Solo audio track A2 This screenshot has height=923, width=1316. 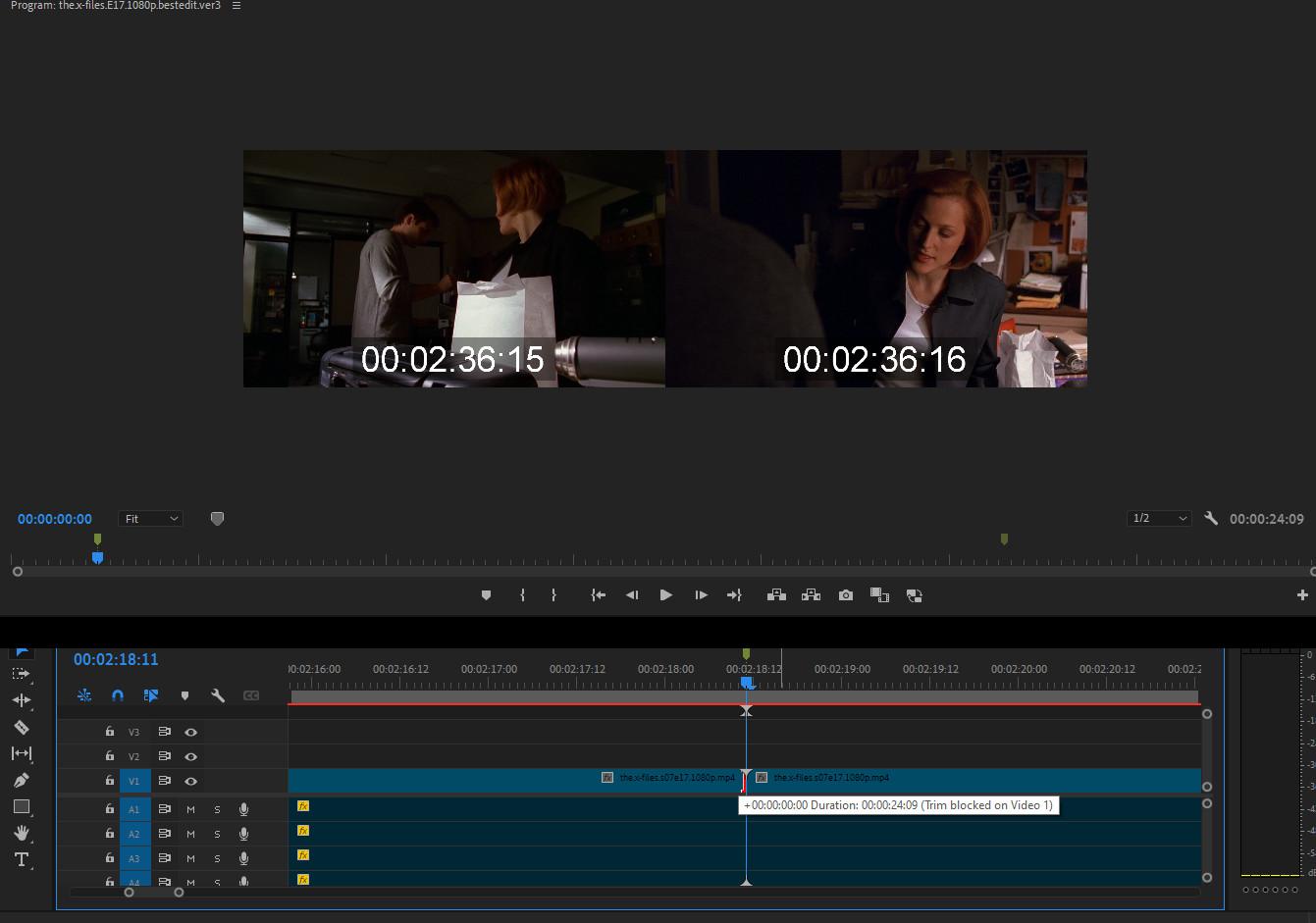coord(217,834)
